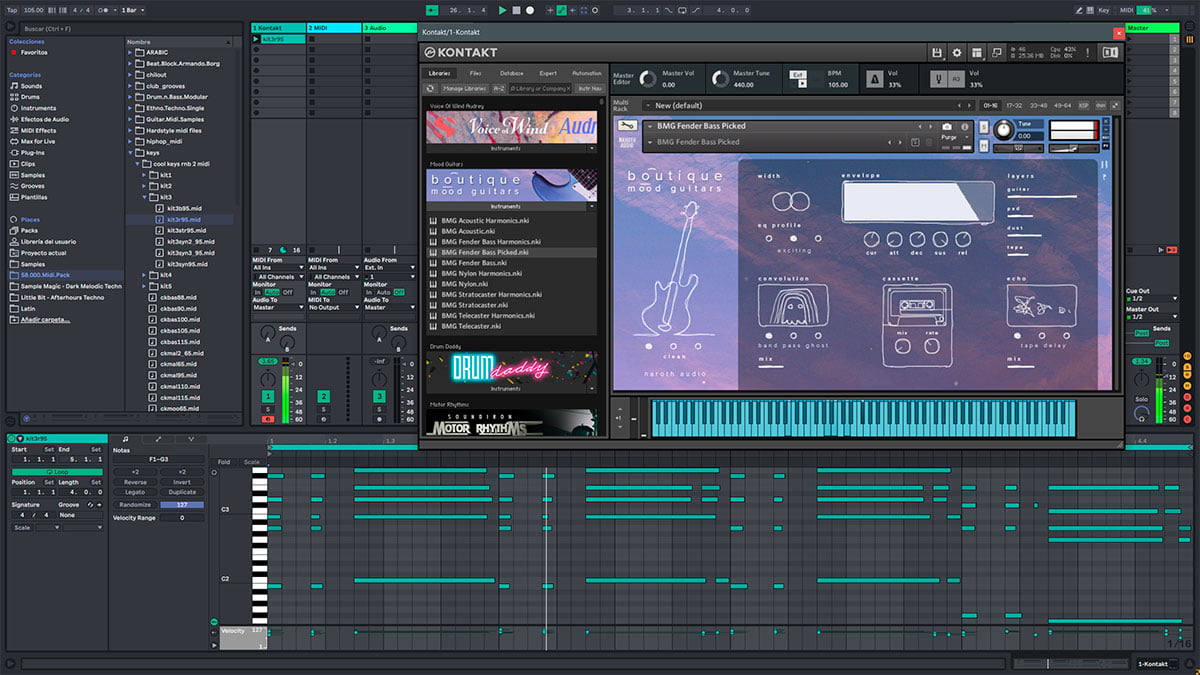Open the Expert tab in Kontakt
The image size is (1200, 675).
click(x=548, y=73)
